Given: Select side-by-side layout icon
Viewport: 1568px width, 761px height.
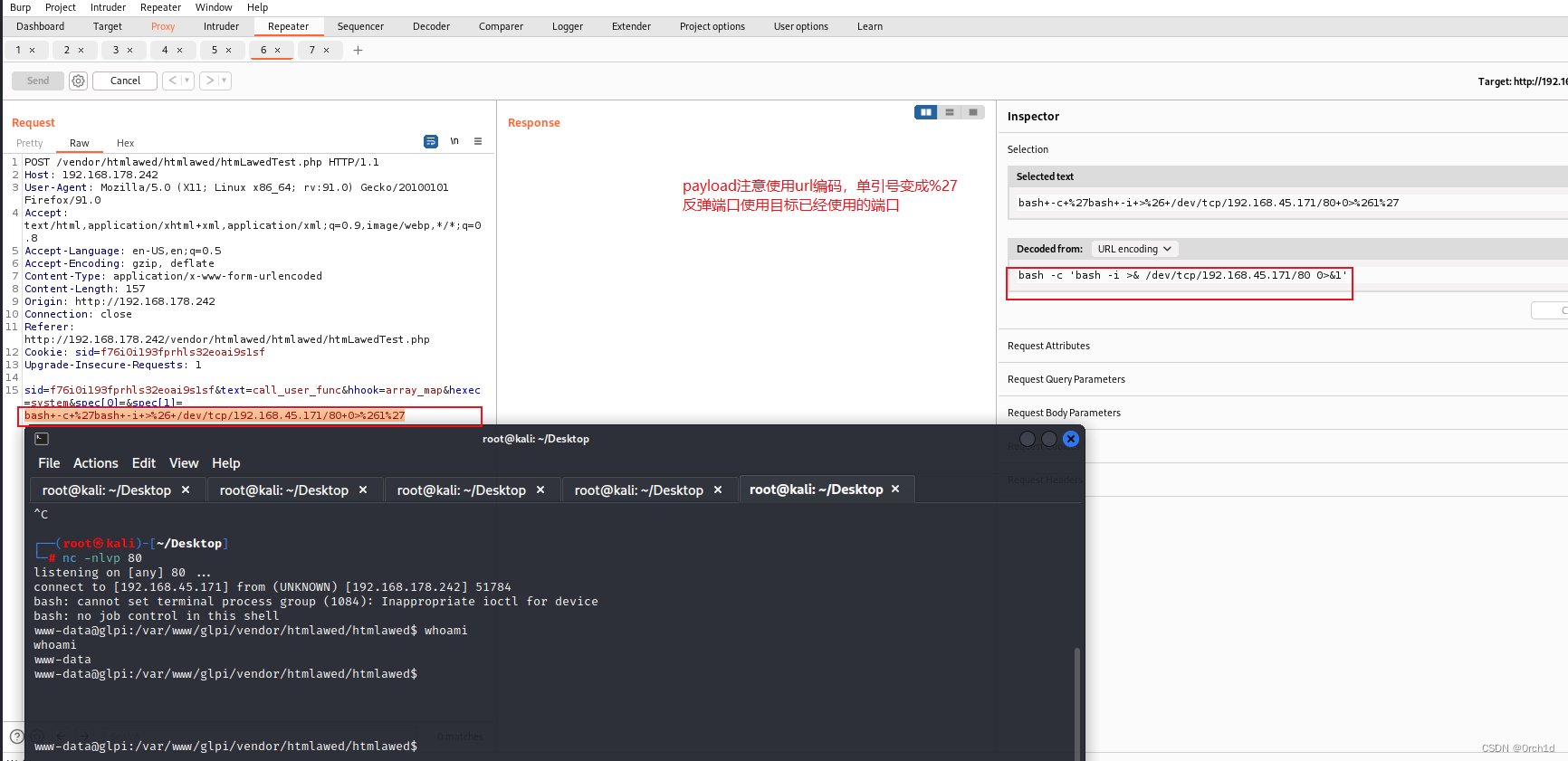Looking at the screenshot, I should coord(925,112).
